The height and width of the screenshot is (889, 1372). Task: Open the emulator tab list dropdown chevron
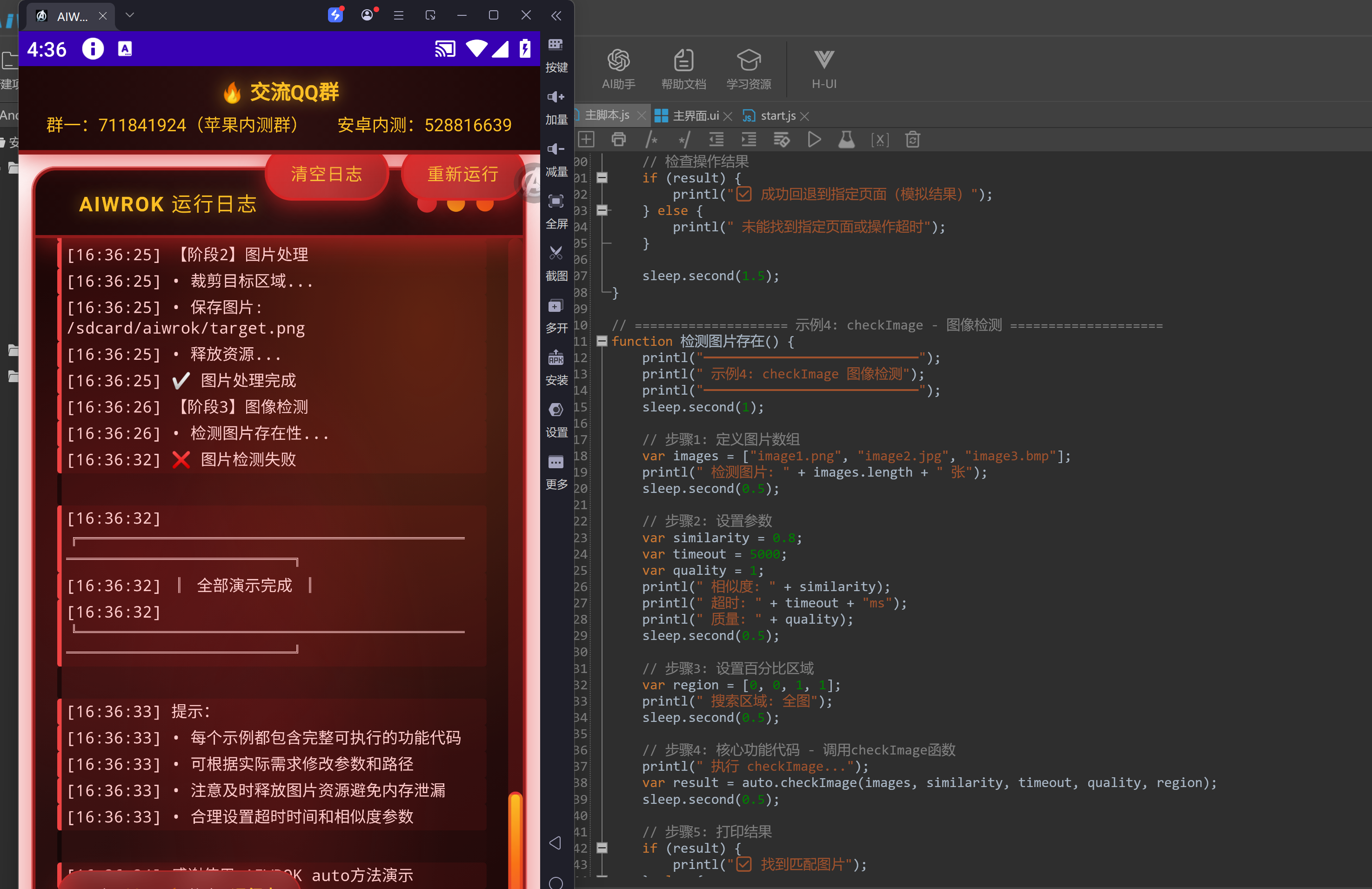[130, 15]
